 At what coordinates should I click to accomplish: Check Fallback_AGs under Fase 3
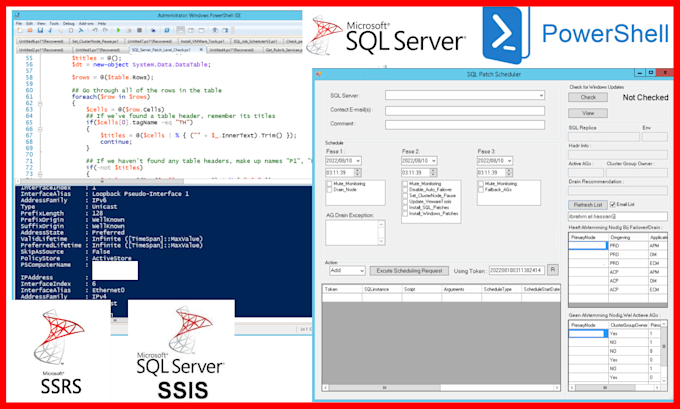point(481,190)
